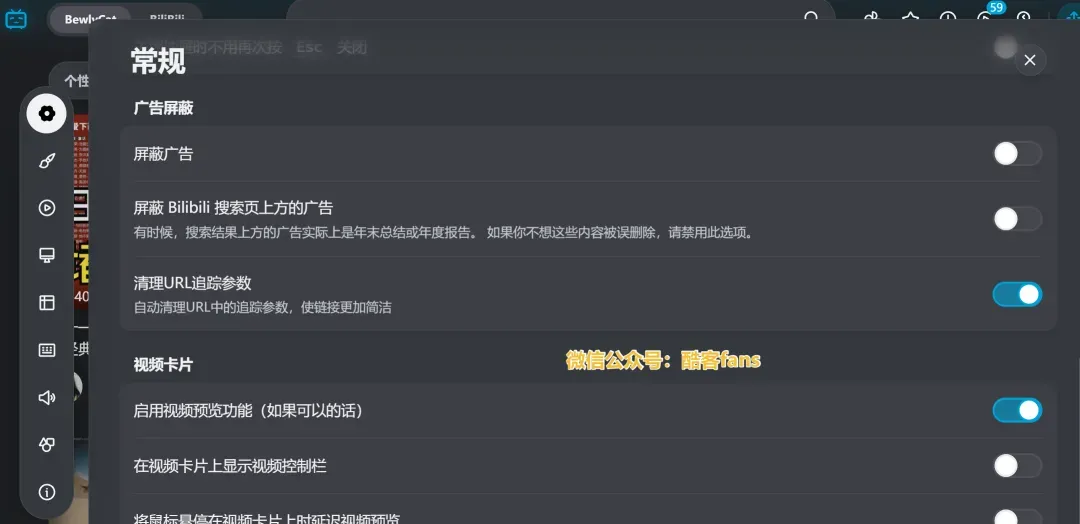Image resolution: width=1080 pixels, height=524 pixels.
Task: Select the layout grid sidebar icon
Action: pyautogui.click(x=47, y=302)
